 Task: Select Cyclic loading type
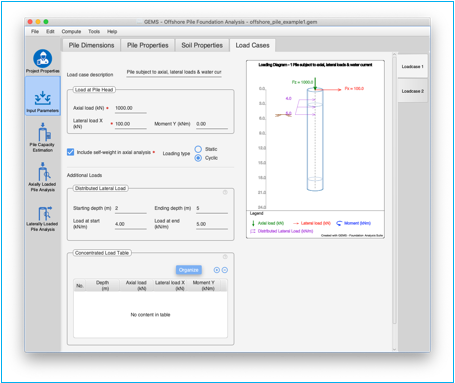tap(198, 158)
